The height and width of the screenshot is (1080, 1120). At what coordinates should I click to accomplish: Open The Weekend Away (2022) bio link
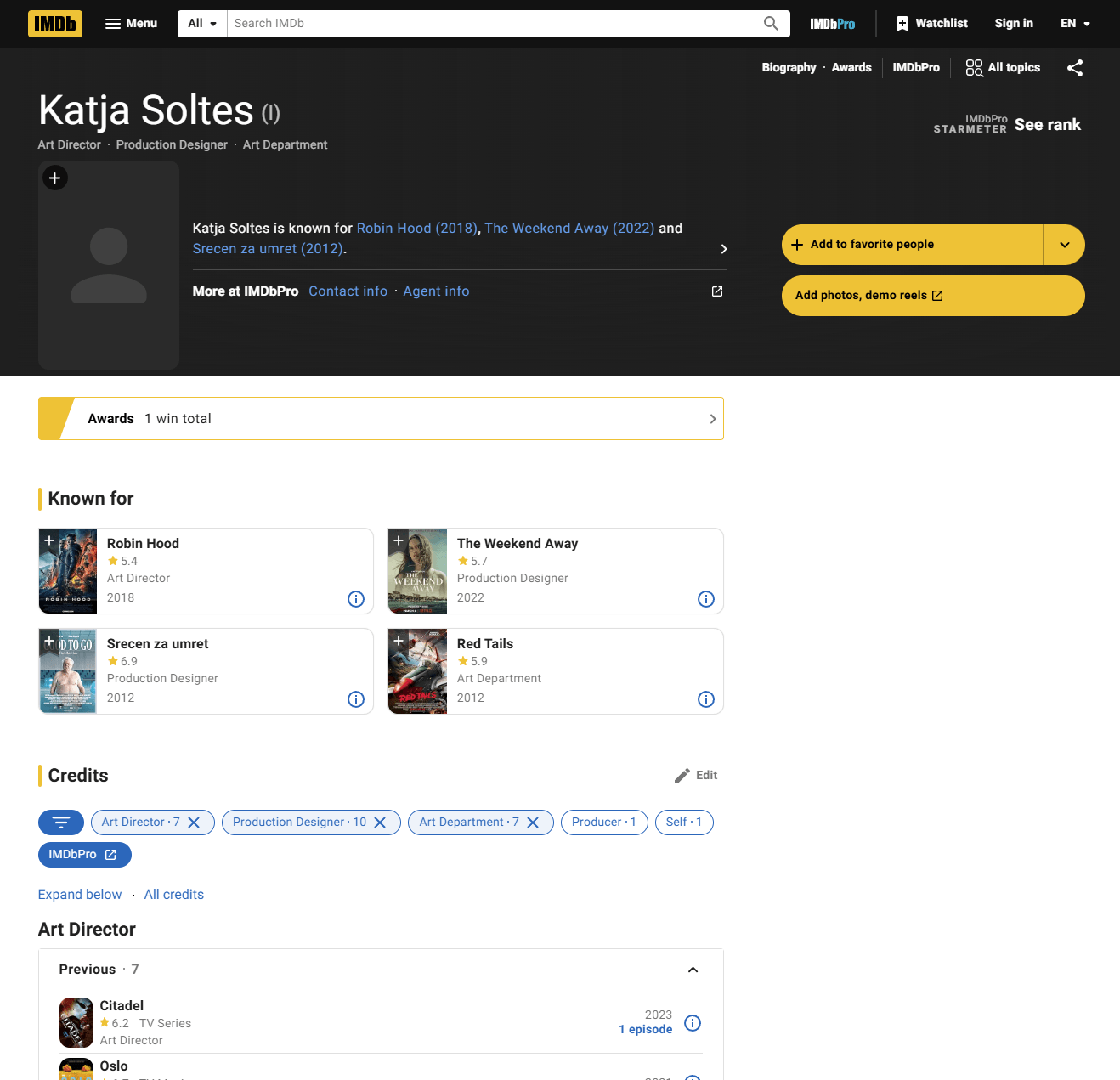click(x=569, y=228)
